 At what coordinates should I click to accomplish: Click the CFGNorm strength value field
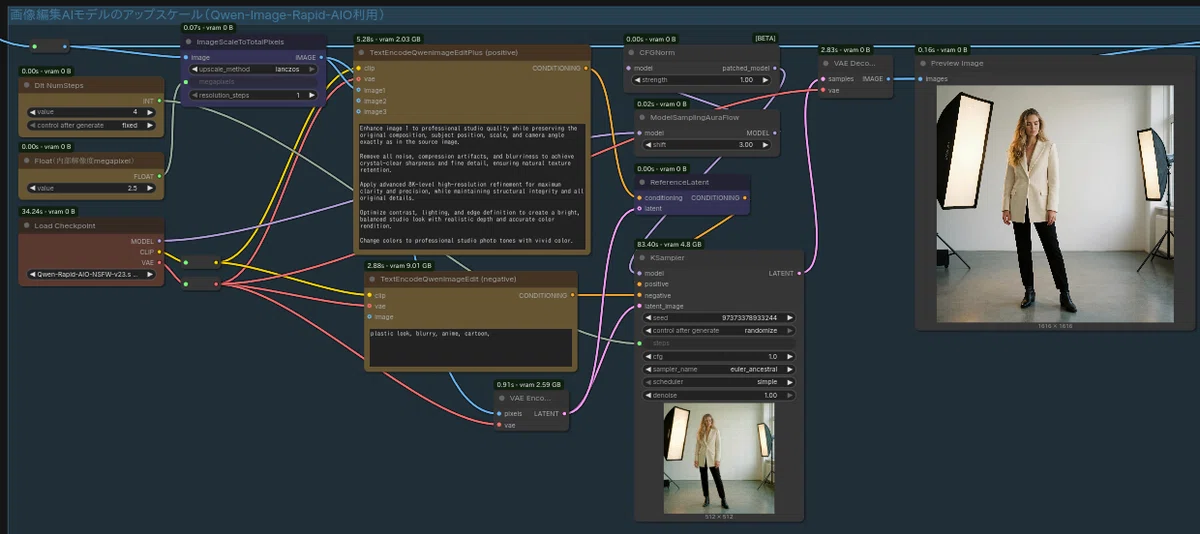[702, 80]
